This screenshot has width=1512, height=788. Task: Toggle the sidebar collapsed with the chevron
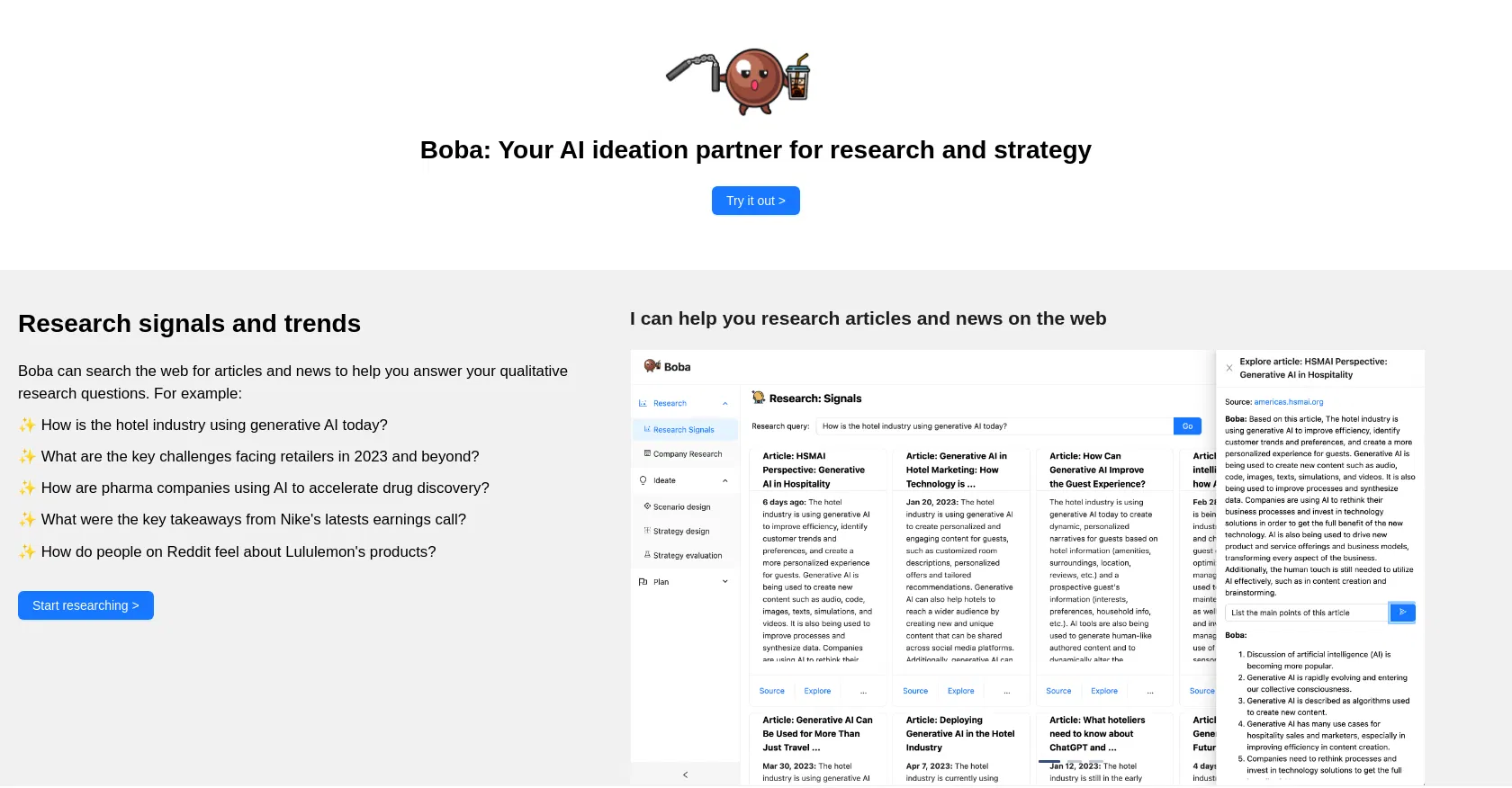point(685,775)
